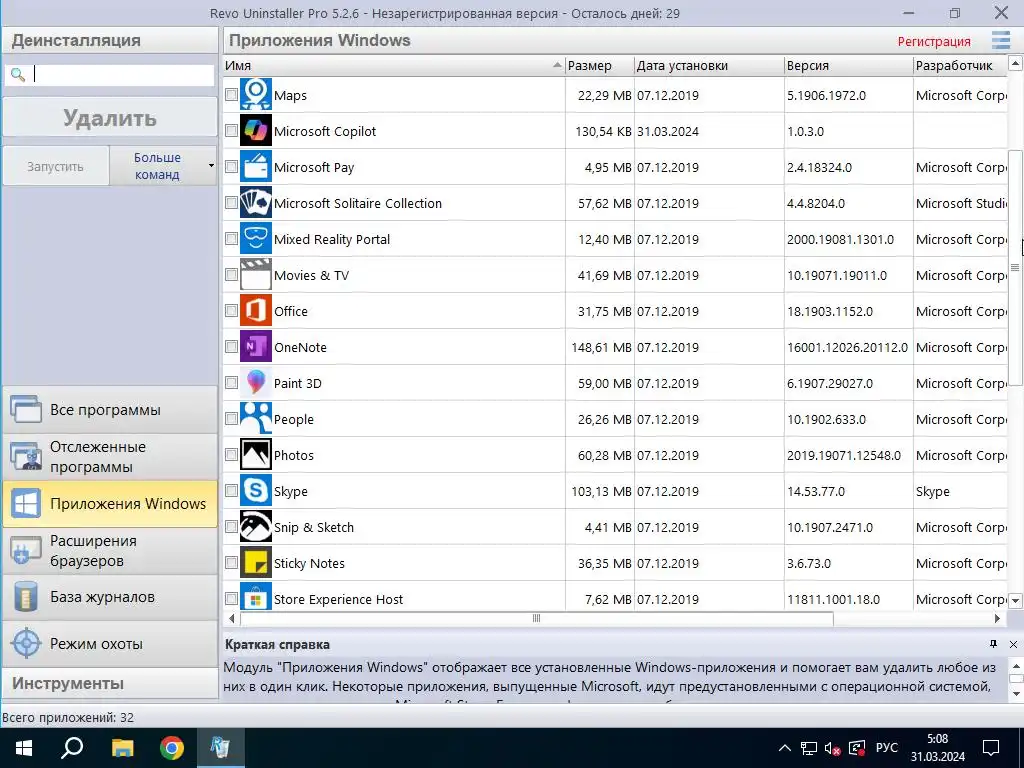Sort by the Версия column header
Image resolution: width=1024 pixels, height=768 pixels.
tap(848, 65)
